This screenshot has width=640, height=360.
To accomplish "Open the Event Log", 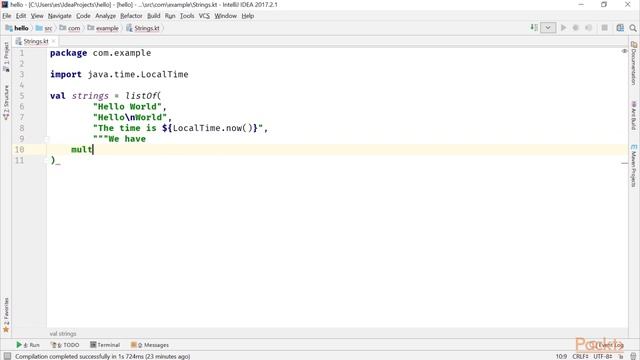I will (x=608, y=345).
